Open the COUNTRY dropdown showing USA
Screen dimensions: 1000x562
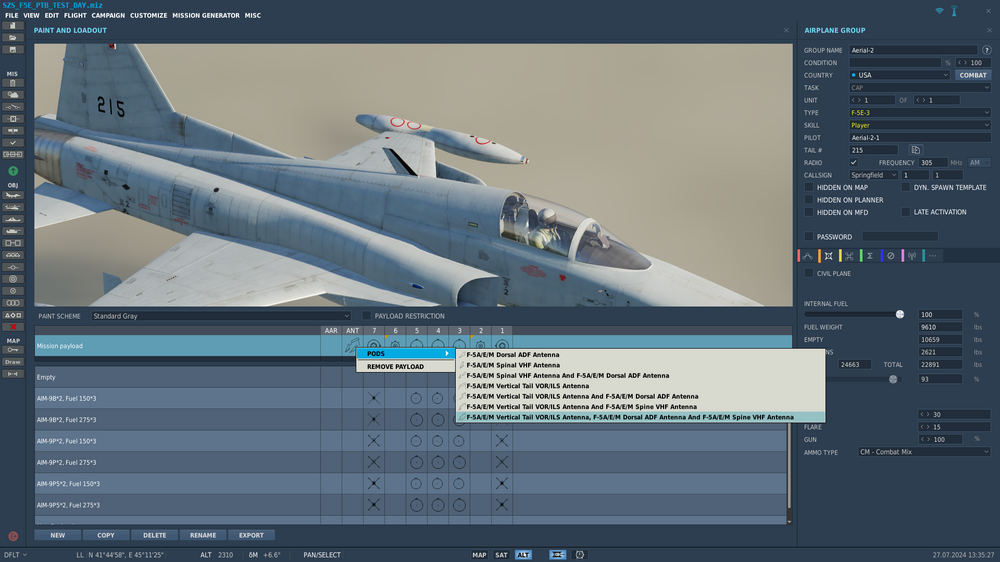tap(900, 75)
